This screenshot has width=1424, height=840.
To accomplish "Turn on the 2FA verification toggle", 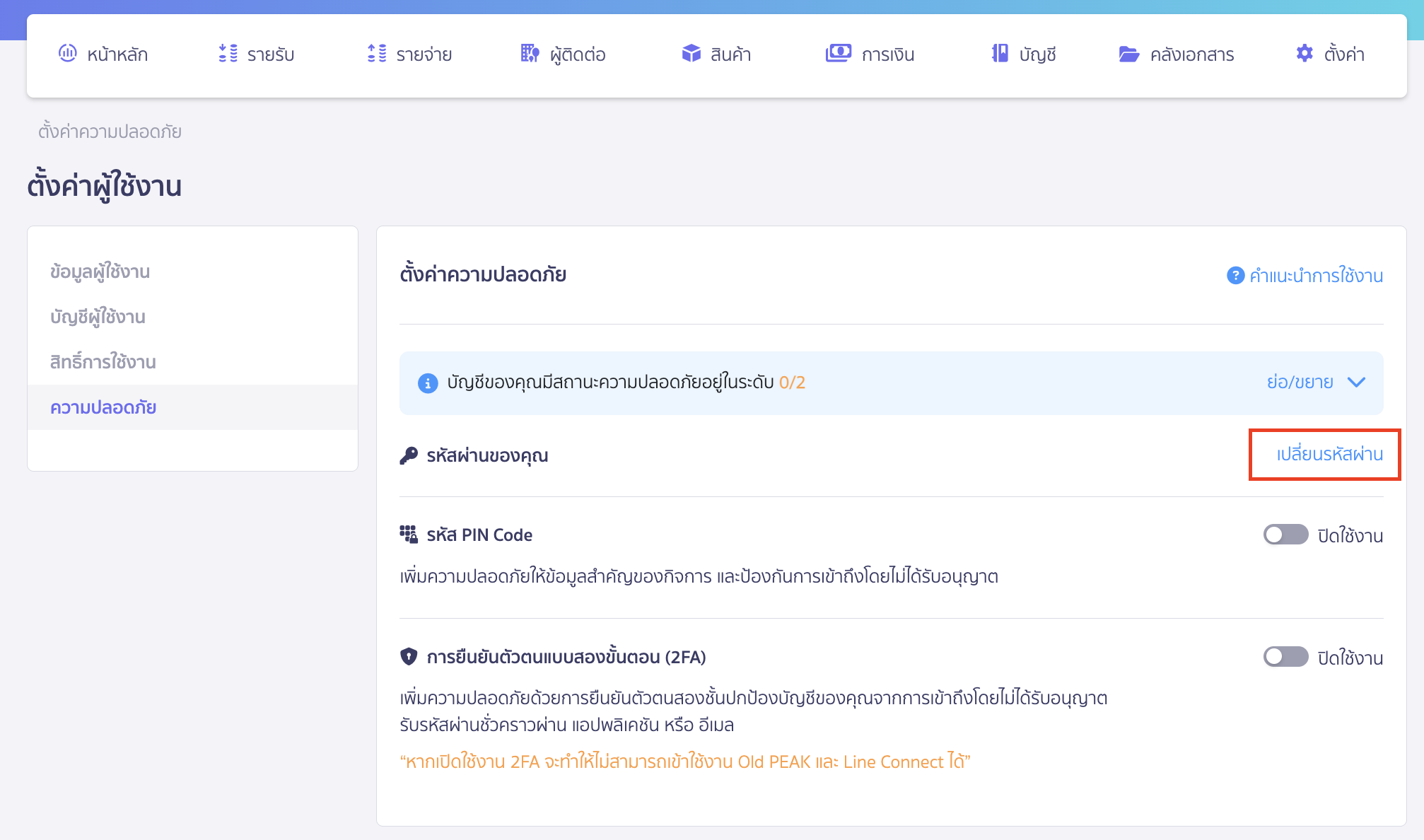I will [1285, 658].
